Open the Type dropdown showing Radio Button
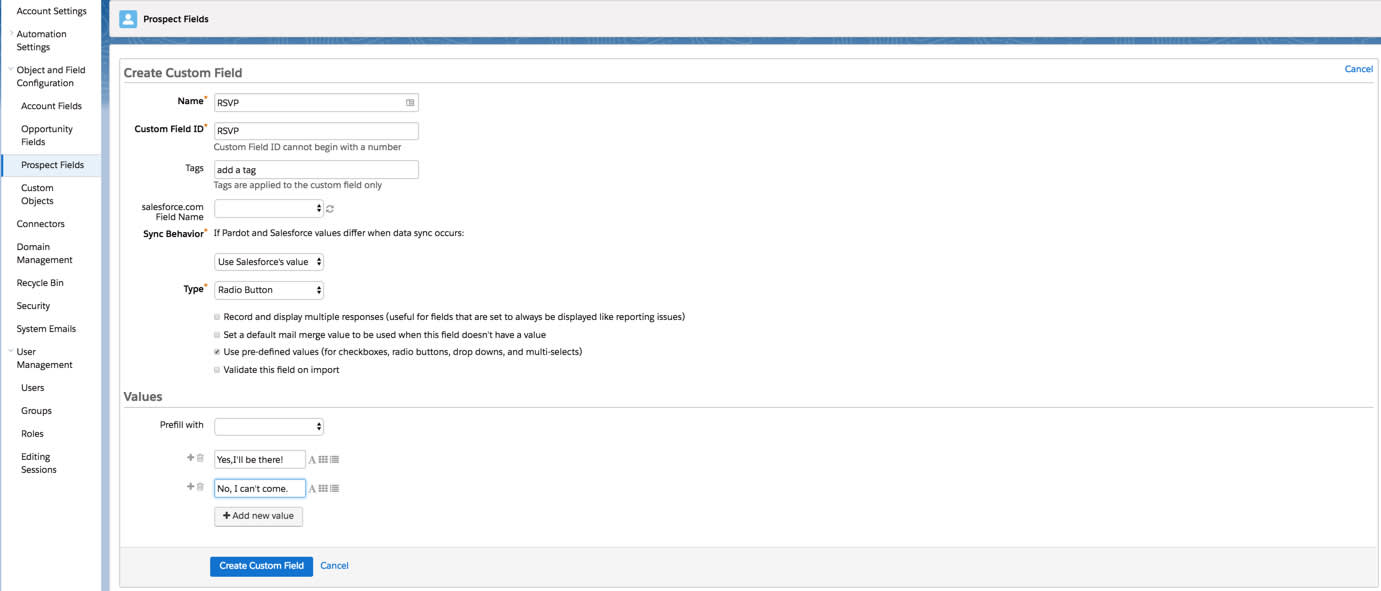 (x=269, y=290)
